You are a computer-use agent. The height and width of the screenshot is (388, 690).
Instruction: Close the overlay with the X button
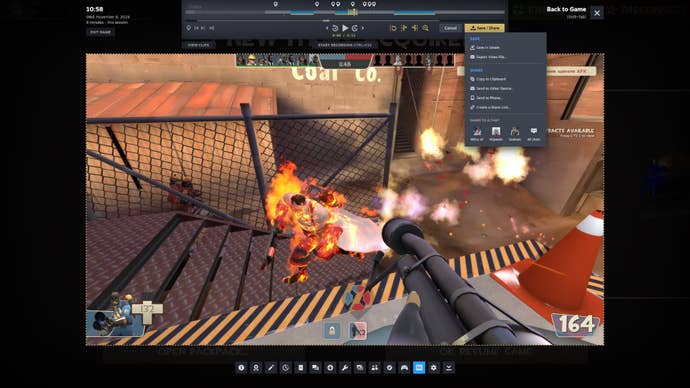tap(597, 13)
